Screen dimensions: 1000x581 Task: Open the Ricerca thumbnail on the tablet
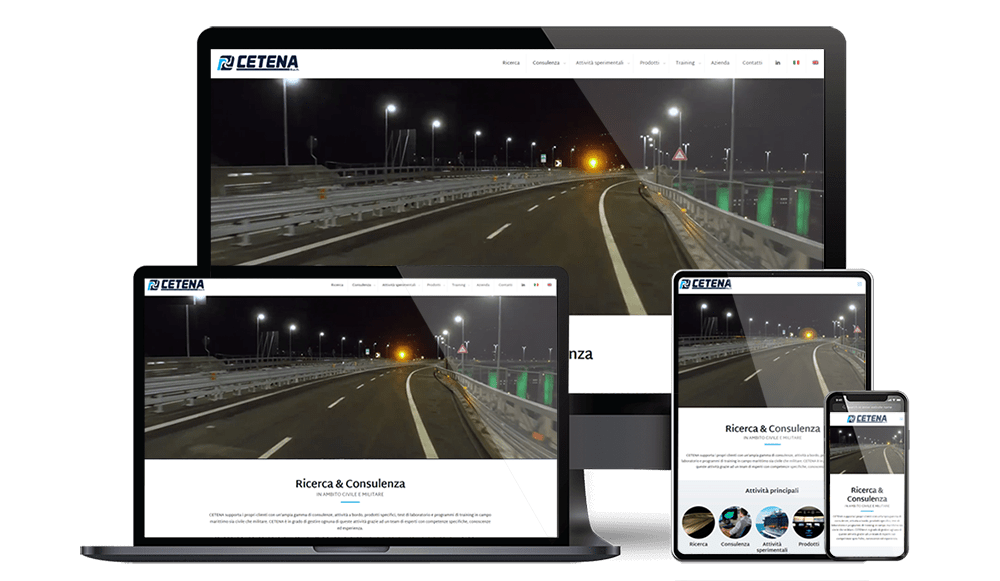(698, 522)
